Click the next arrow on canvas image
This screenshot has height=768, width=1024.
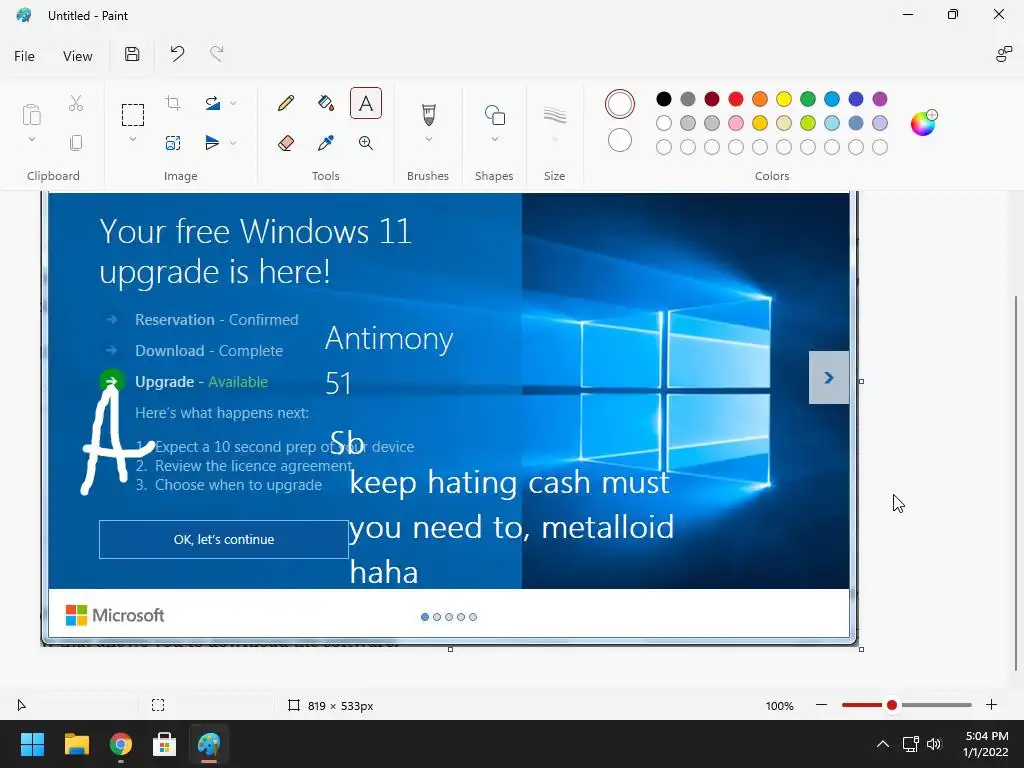[829, 377]
